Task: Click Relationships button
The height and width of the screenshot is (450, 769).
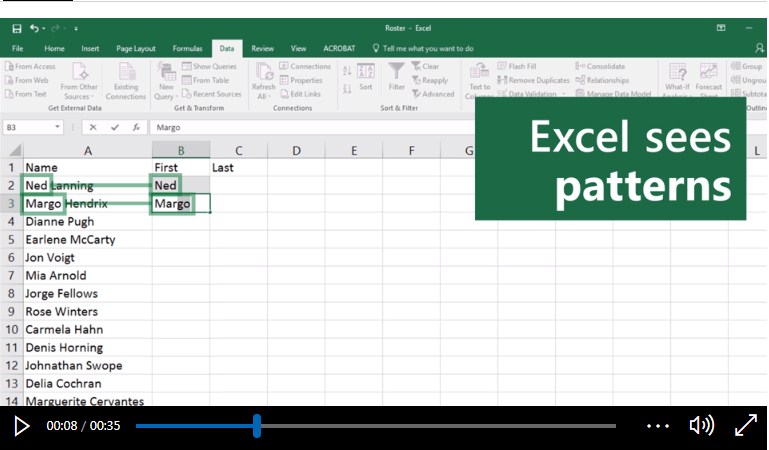Action: tap(602, 80)
